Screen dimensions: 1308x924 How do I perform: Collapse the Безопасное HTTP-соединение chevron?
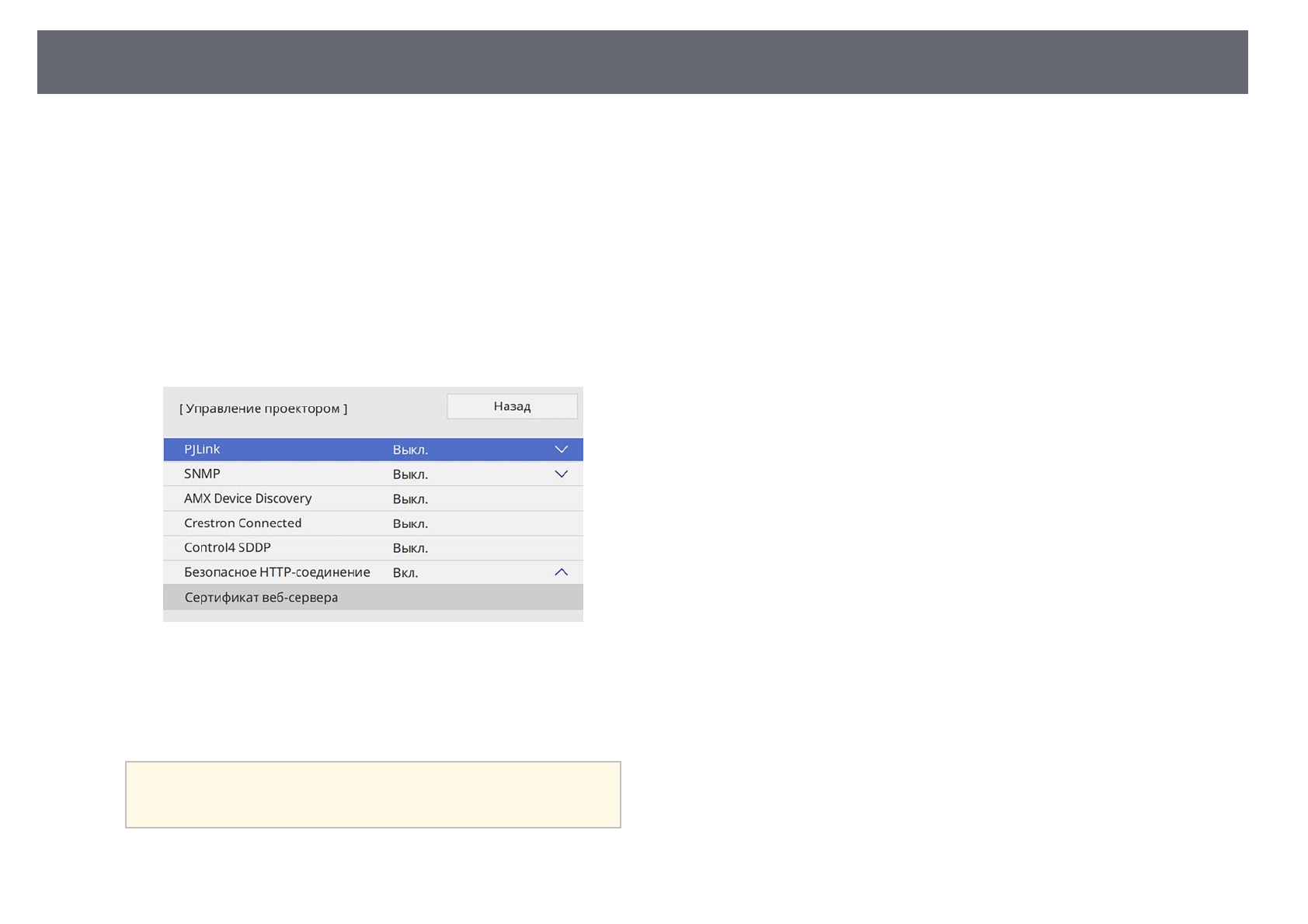tap(561, 572)
